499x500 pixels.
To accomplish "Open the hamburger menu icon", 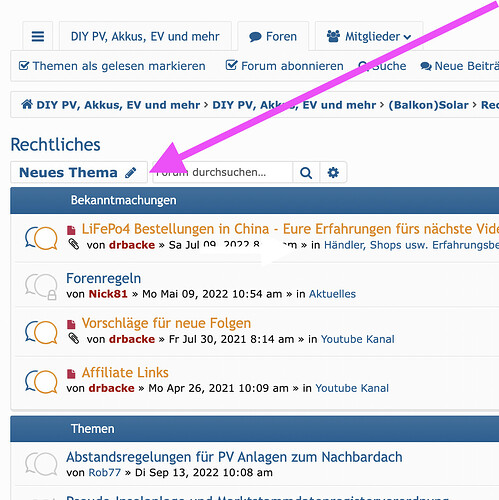I will [x=38, y=36].
